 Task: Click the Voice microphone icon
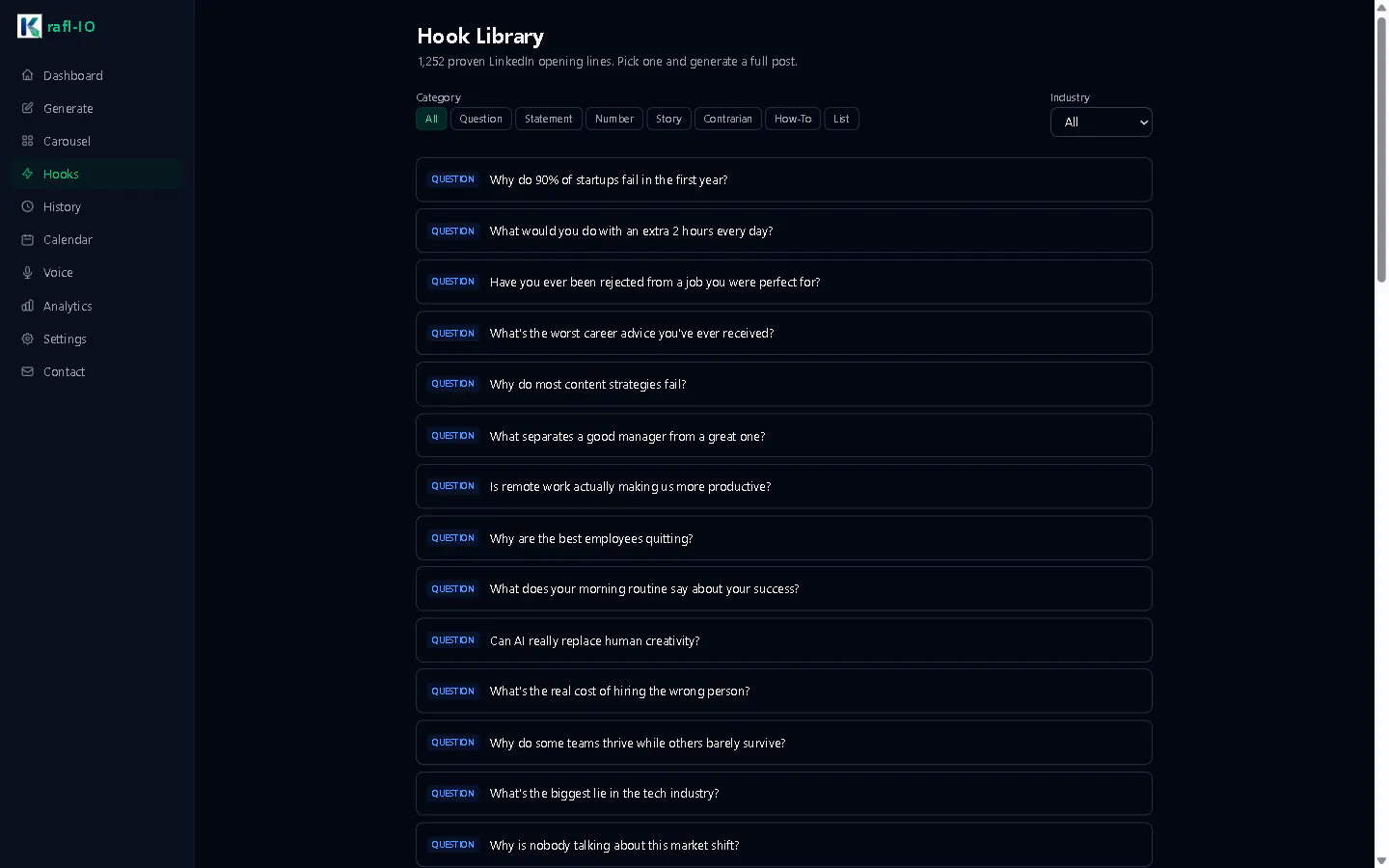pyautogui.click(x=28, y=273)
